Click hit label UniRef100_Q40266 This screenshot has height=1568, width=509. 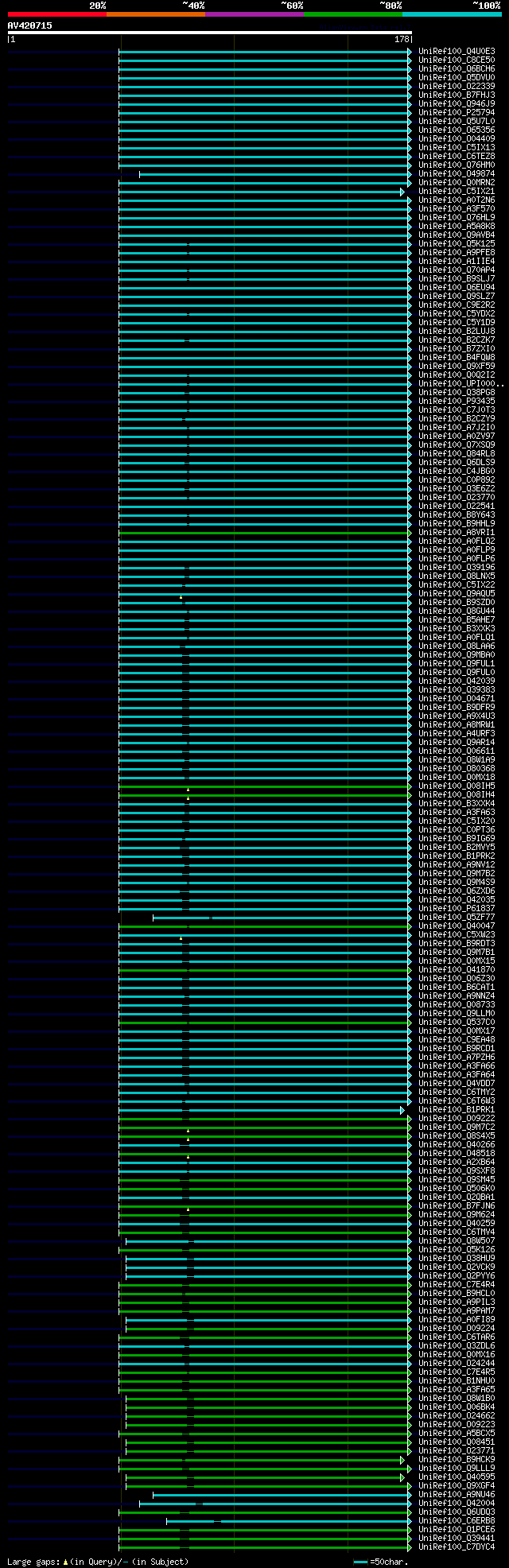[457, 1144]
